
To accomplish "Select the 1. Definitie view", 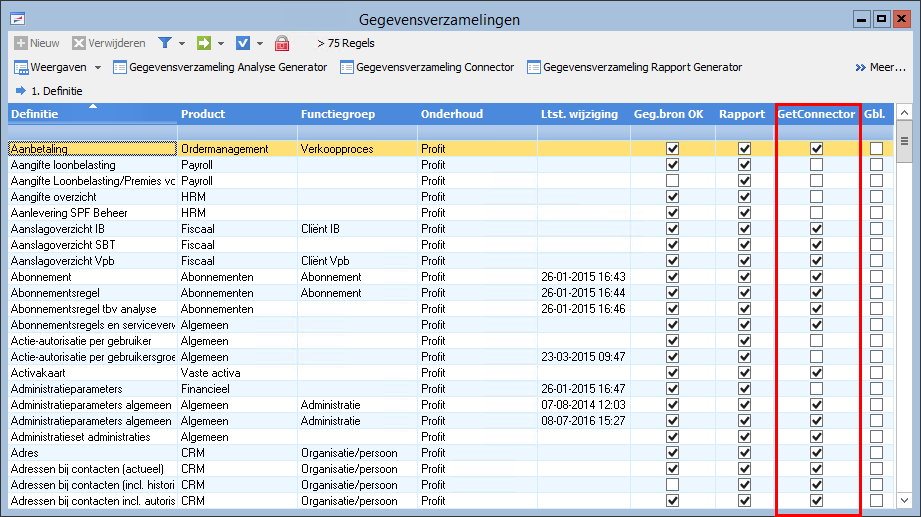I will (49, 91).
